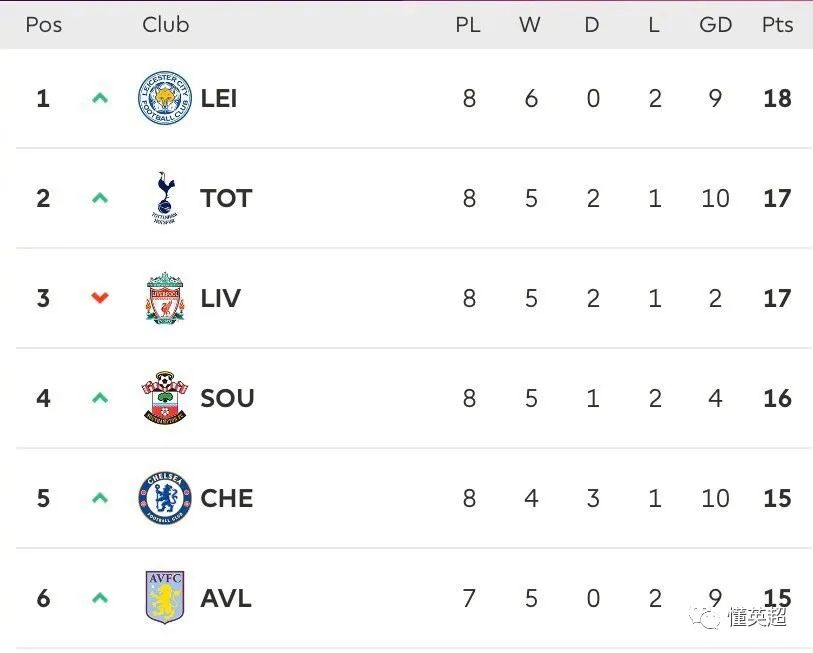This screenshot has width=813, height=653.
Task: Click the Pos column header
Action: (44, 24)
